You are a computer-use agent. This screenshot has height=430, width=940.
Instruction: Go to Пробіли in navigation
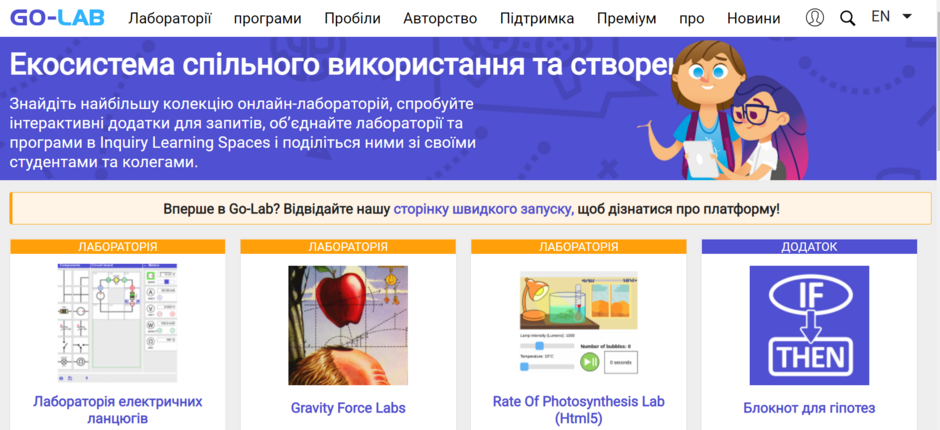[352, 19]
